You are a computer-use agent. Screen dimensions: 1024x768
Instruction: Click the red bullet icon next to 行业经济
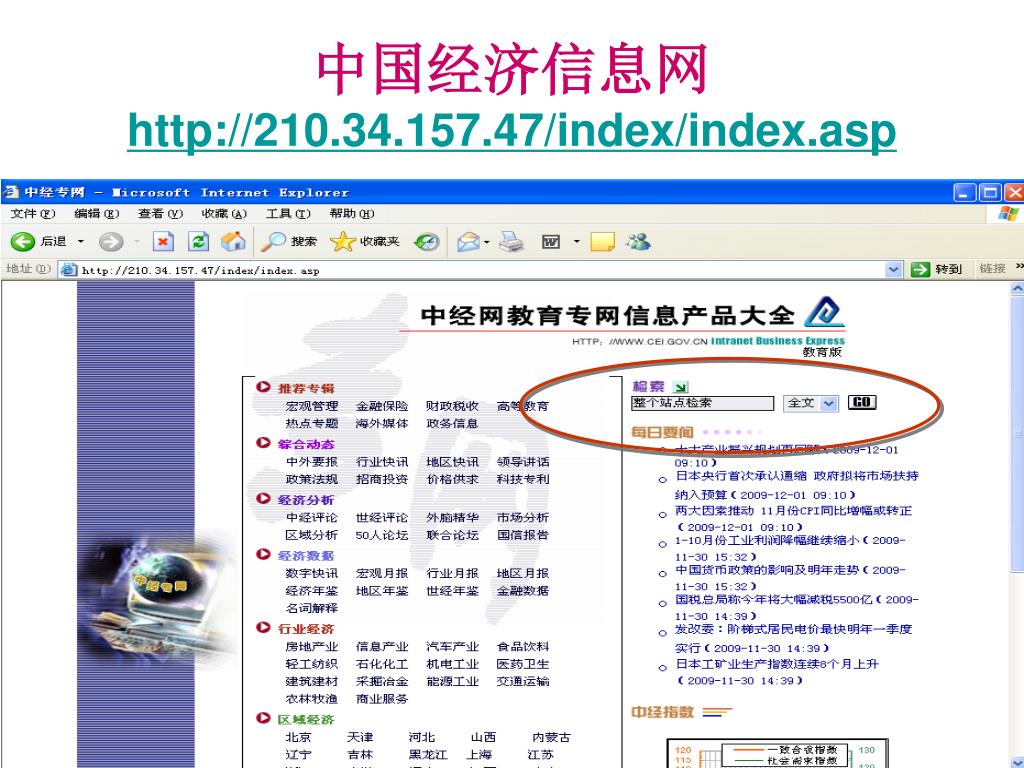coord(263,628)
